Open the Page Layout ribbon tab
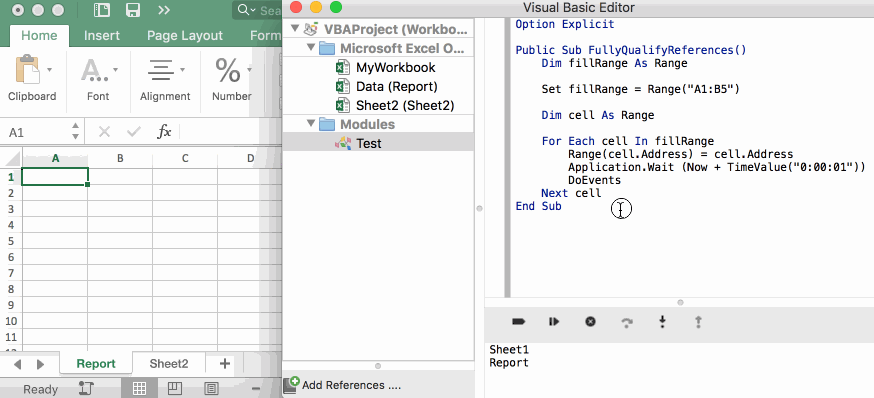This screenshot has width=874, height=398. (x=184, y=36)
